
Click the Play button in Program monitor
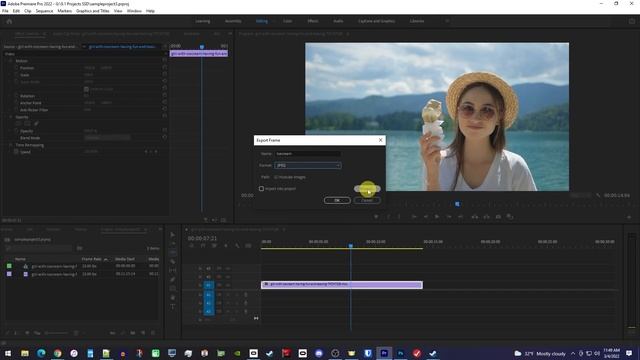click(x=437, y=217)
